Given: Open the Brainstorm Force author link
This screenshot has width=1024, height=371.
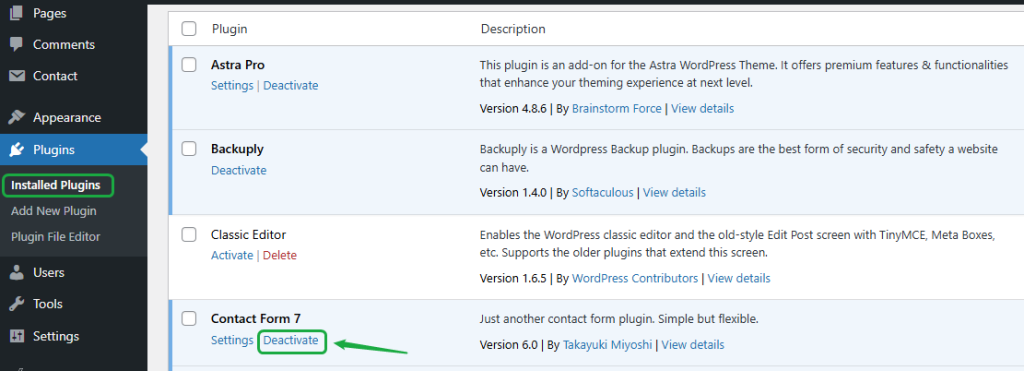Looking at the screenshot, I should click(616, 108).
